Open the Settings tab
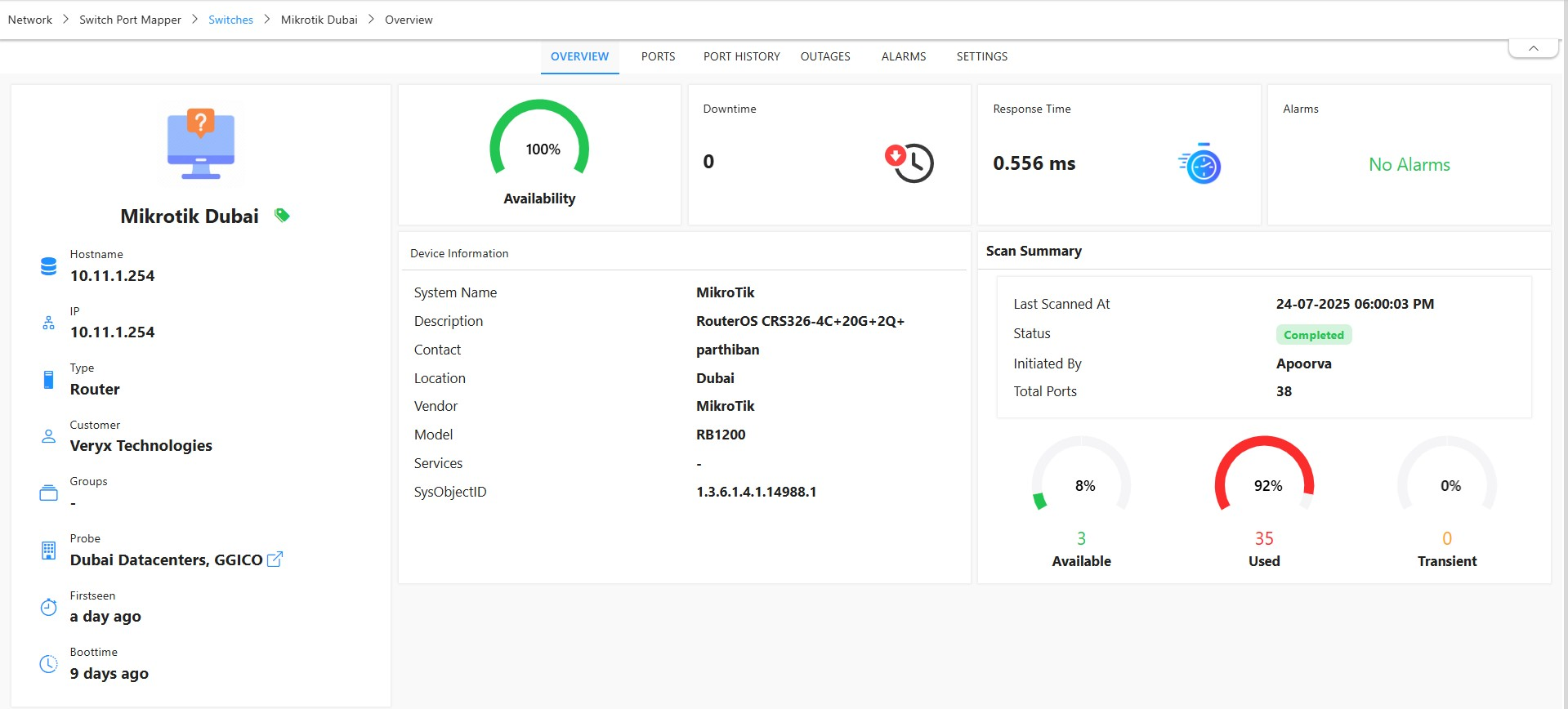 [x=981, y=56]
